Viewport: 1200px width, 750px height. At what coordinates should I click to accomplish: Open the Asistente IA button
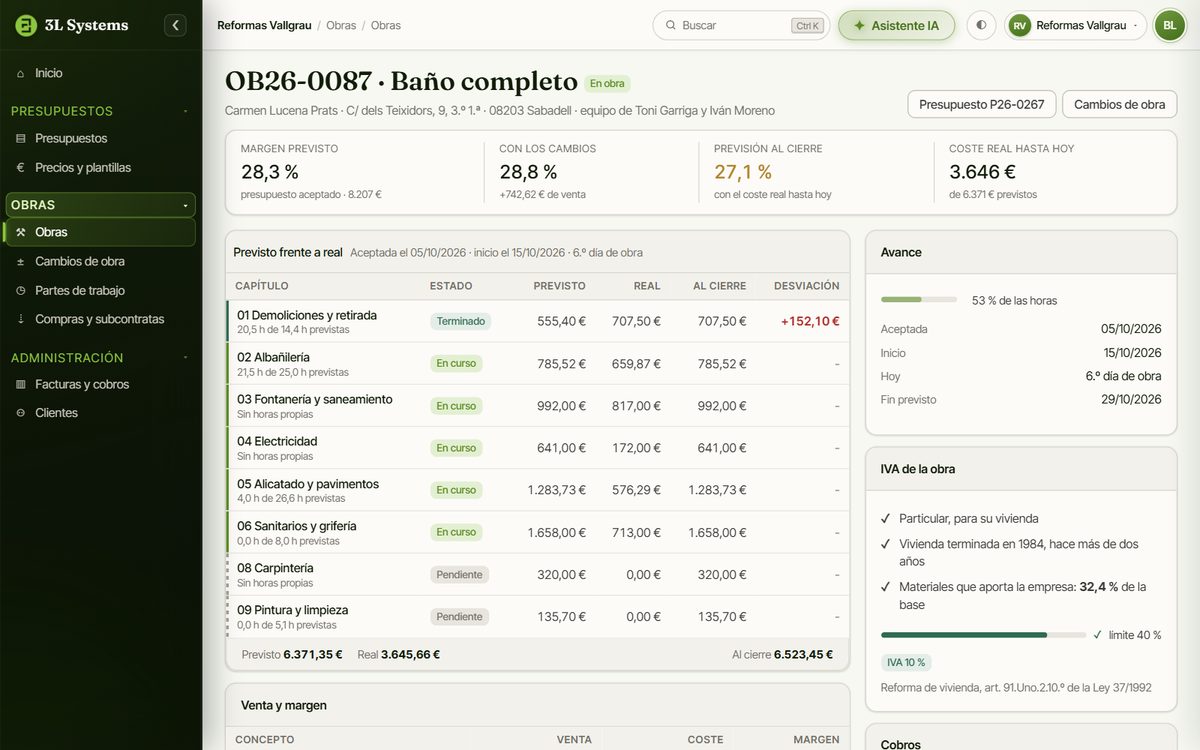896,25
